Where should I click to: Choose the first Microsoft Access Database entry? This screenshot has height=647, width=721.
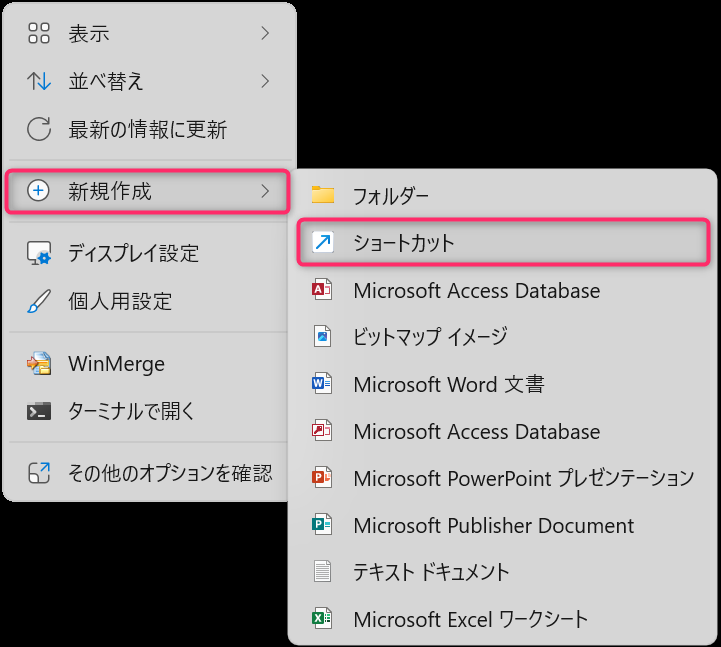coord(504,290)
